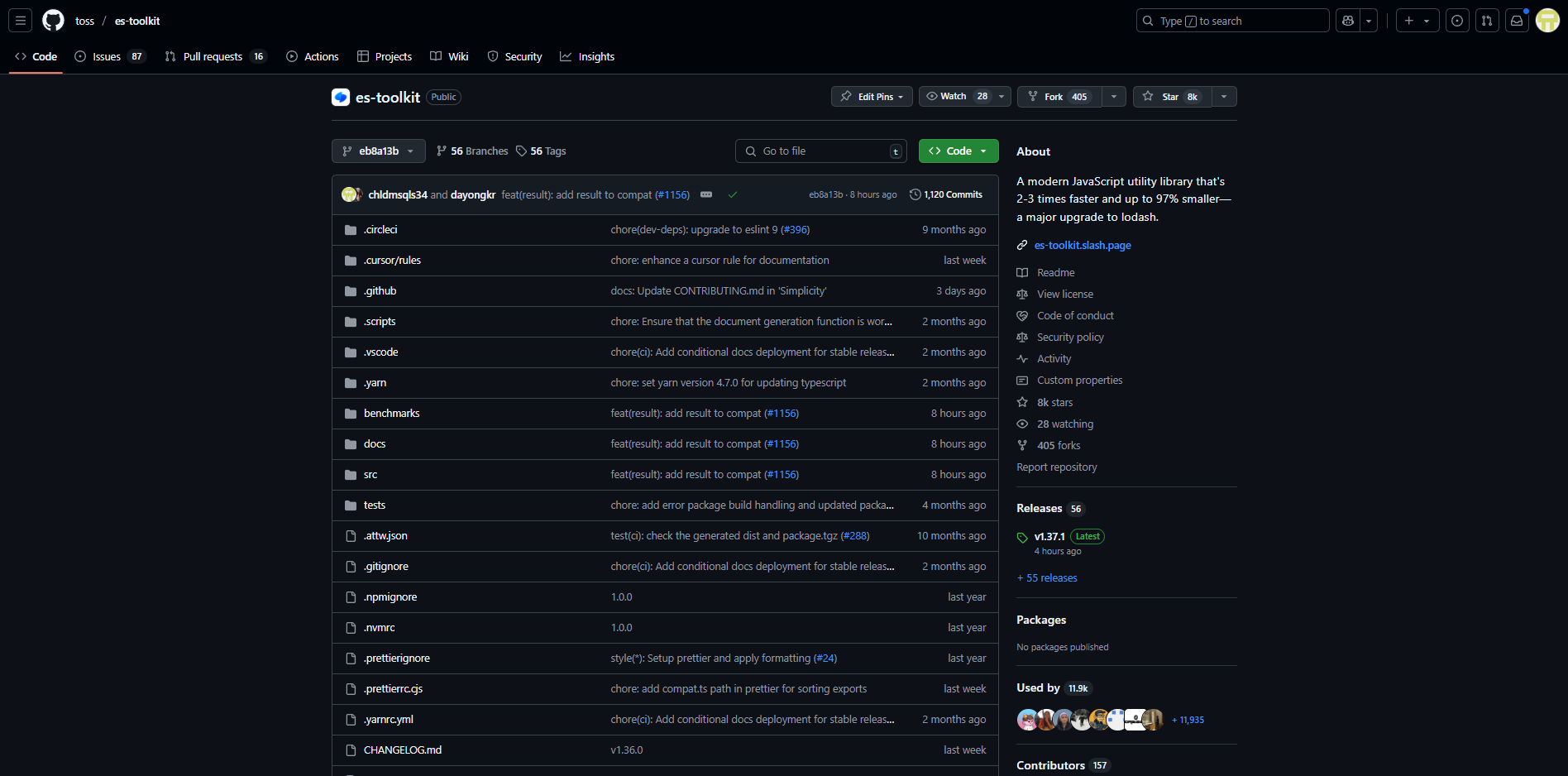Star the es-toolkit repository
This screenshot has width=1568, height=776.
tap(1172, 97)
